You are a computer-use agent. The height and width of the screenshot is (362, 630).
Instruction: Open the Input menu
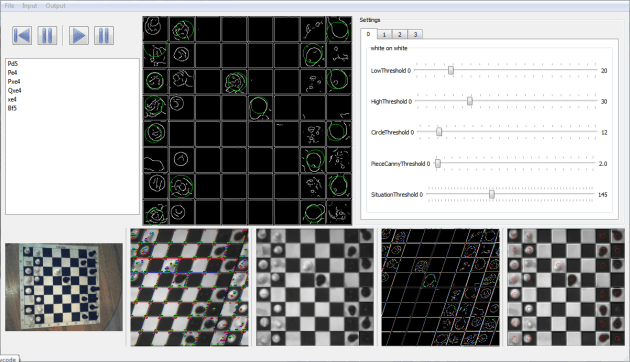(30, 6)
